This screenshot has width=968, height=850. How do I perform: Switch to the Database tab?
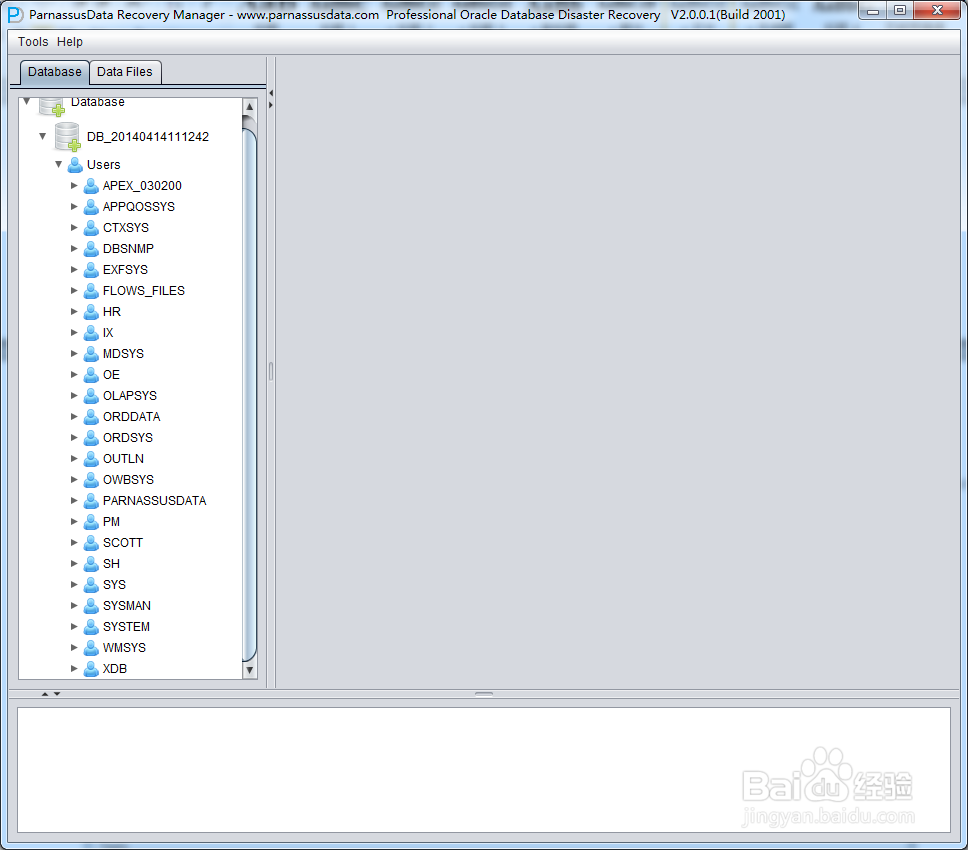pos(54,72)
